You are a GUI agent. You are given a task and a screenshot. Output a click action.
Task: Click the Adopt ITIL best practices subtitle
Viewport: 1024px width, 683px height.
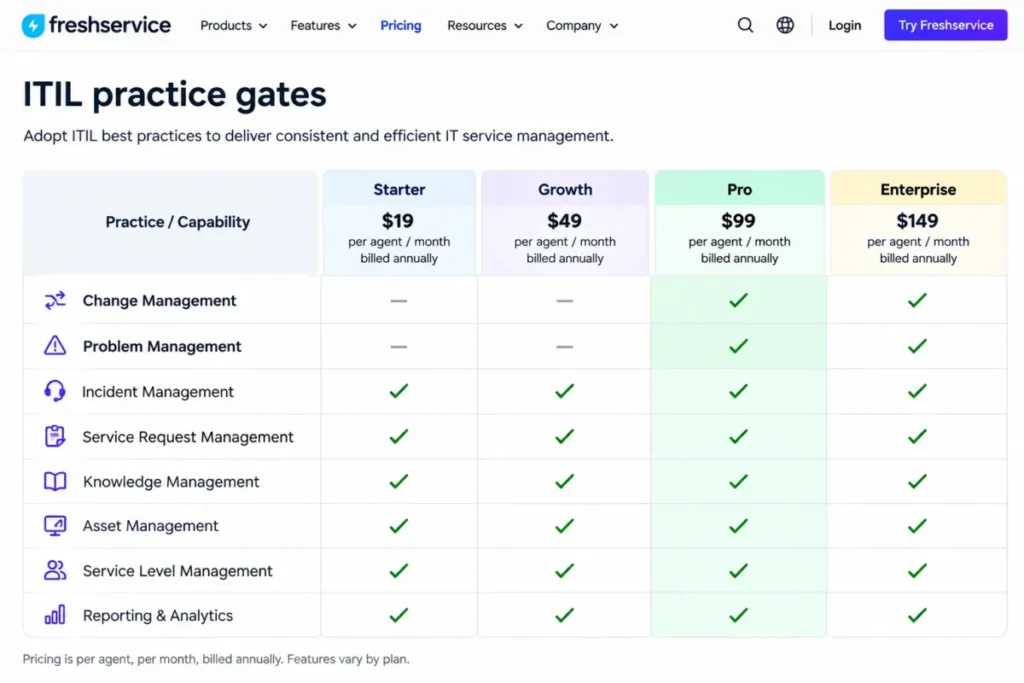pos(319,136)
